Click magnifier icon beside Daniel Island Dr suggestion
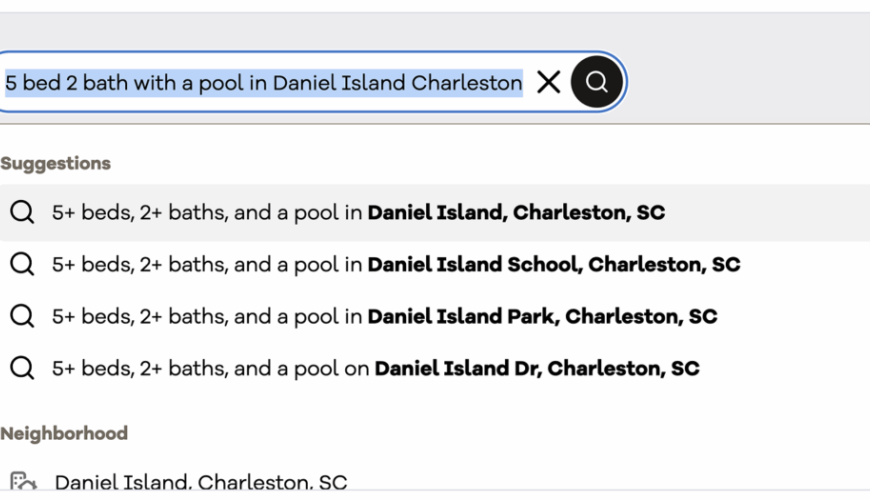The height and width of the screenshot is (500, 870). pos(21,369)
